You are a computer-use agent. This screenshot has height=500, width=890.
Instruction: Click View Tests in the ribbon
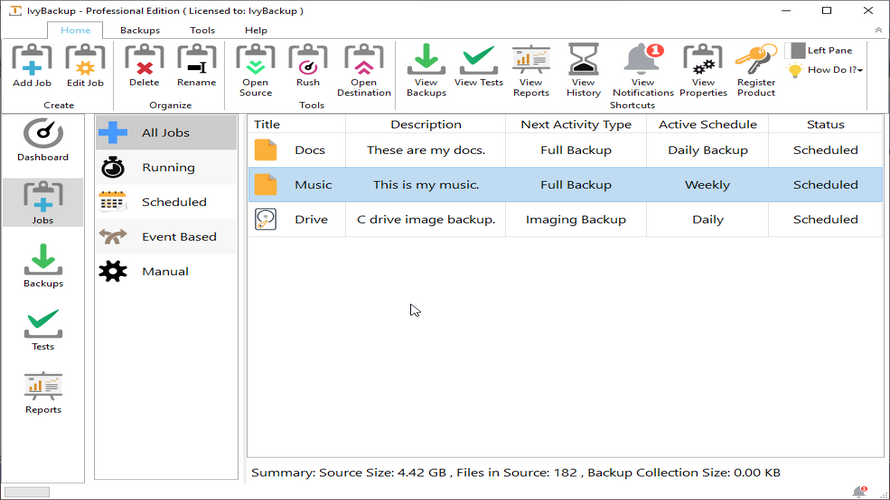(478, 66)
